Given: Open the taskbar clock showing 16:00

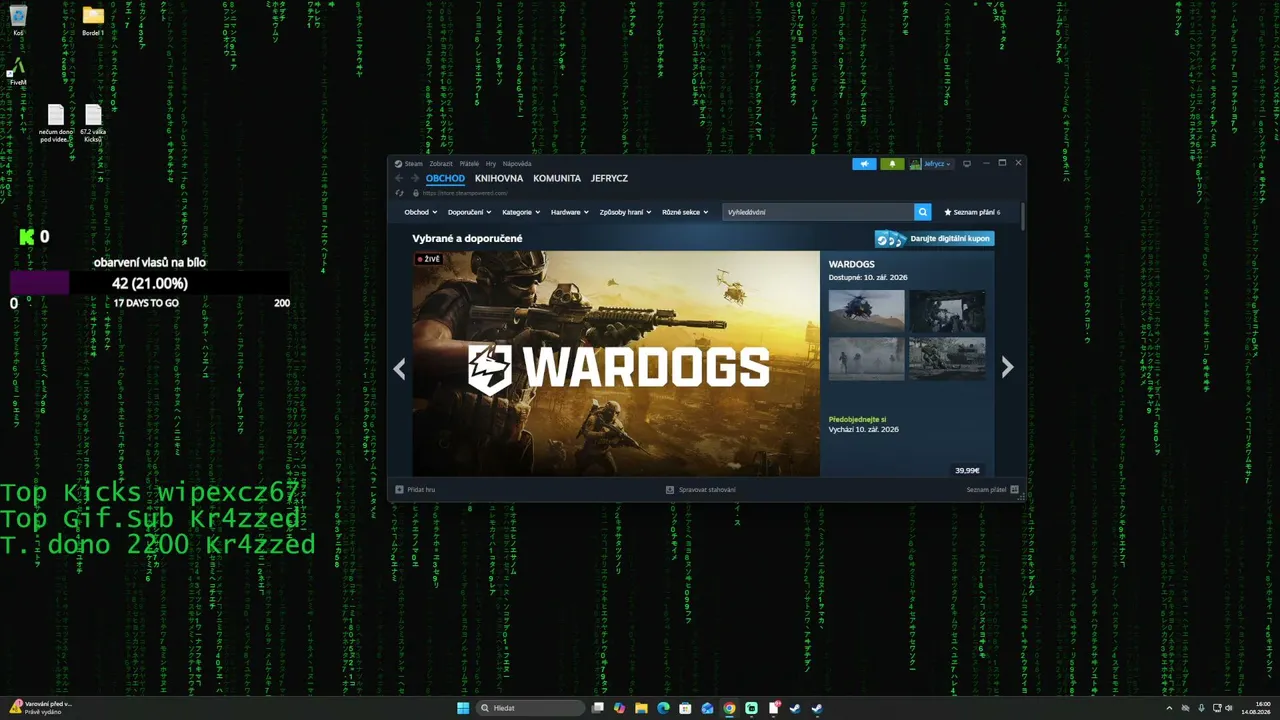Looking at the screenshot, I should coord(1256,708).
